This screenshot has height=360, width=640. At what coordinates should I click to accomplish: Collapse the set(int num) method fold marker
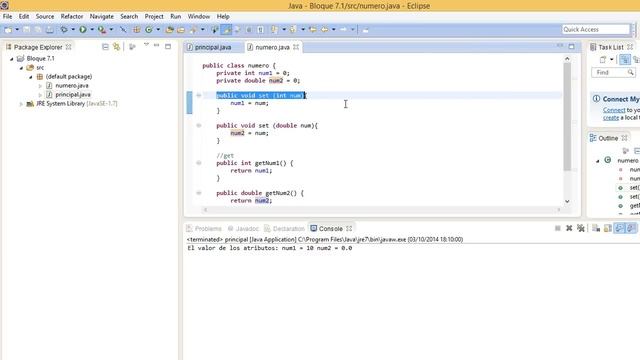coord(199,95)
